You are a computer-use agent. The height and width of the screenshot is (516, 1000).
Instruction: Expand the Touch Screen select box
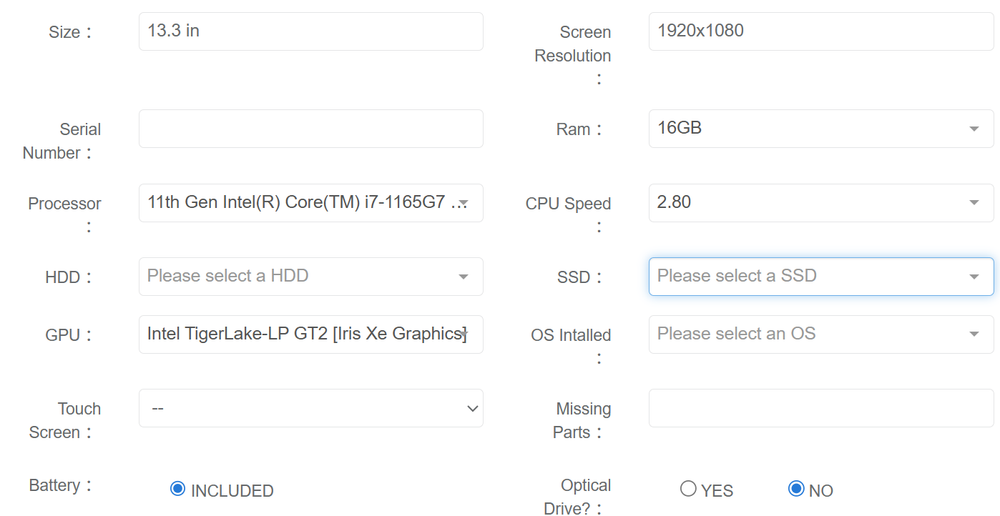click(310, 408)
